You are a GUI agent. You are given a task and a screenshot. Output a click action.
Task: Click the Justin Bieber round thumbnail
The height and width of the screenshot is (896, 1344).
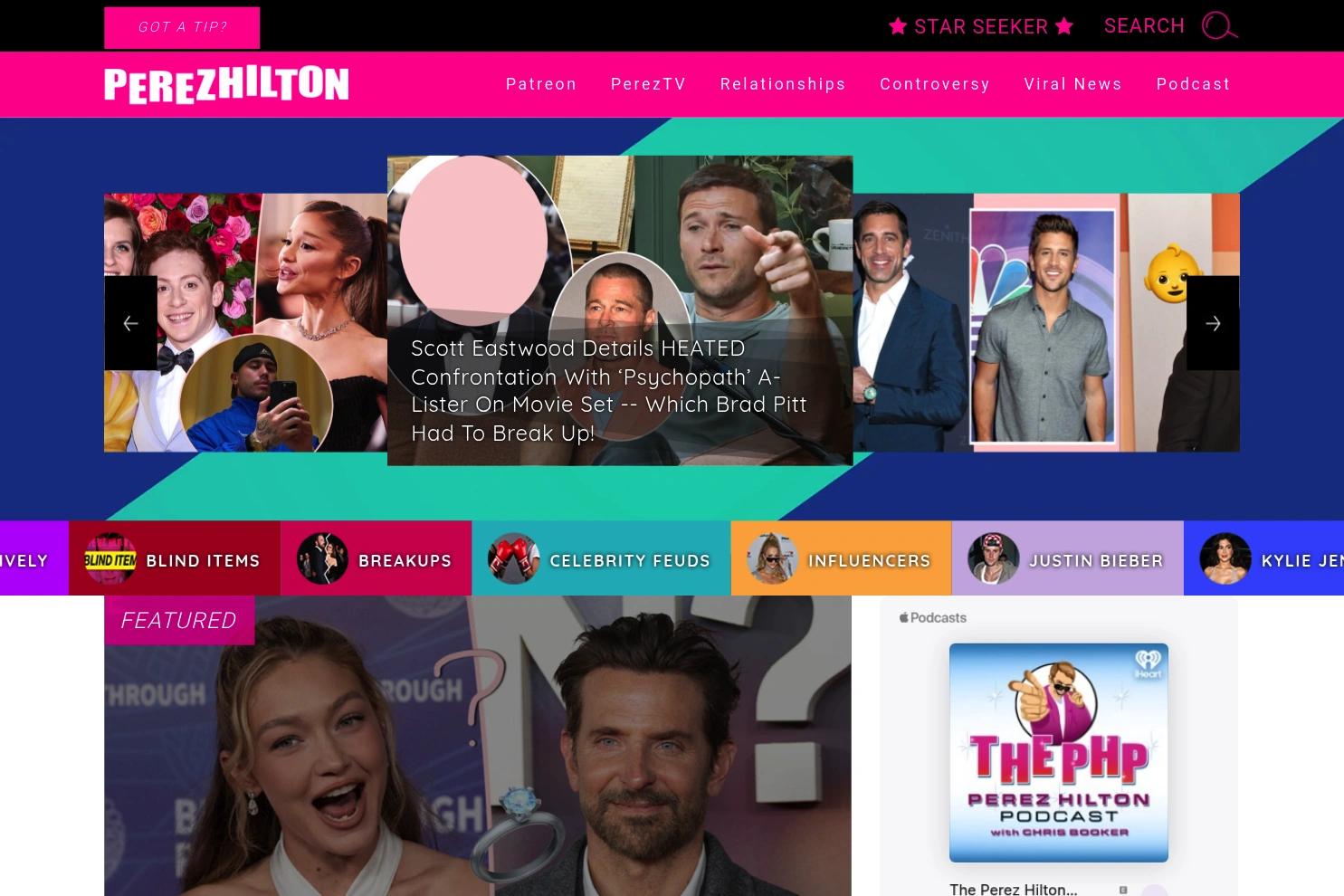[x=994, y=558]
